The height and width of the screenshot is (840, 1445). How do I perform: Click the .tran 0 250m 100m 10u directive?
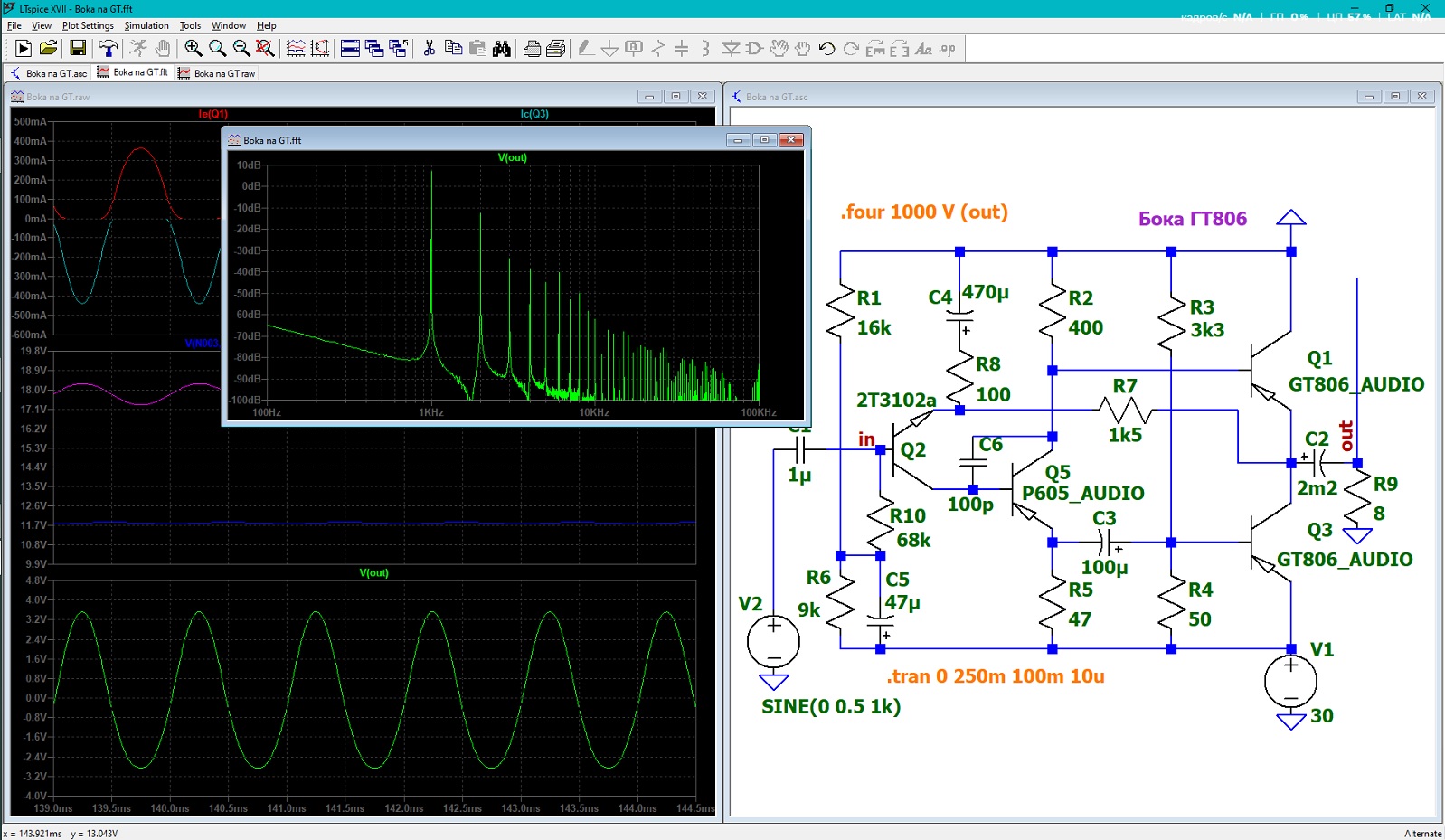point(996,676)
